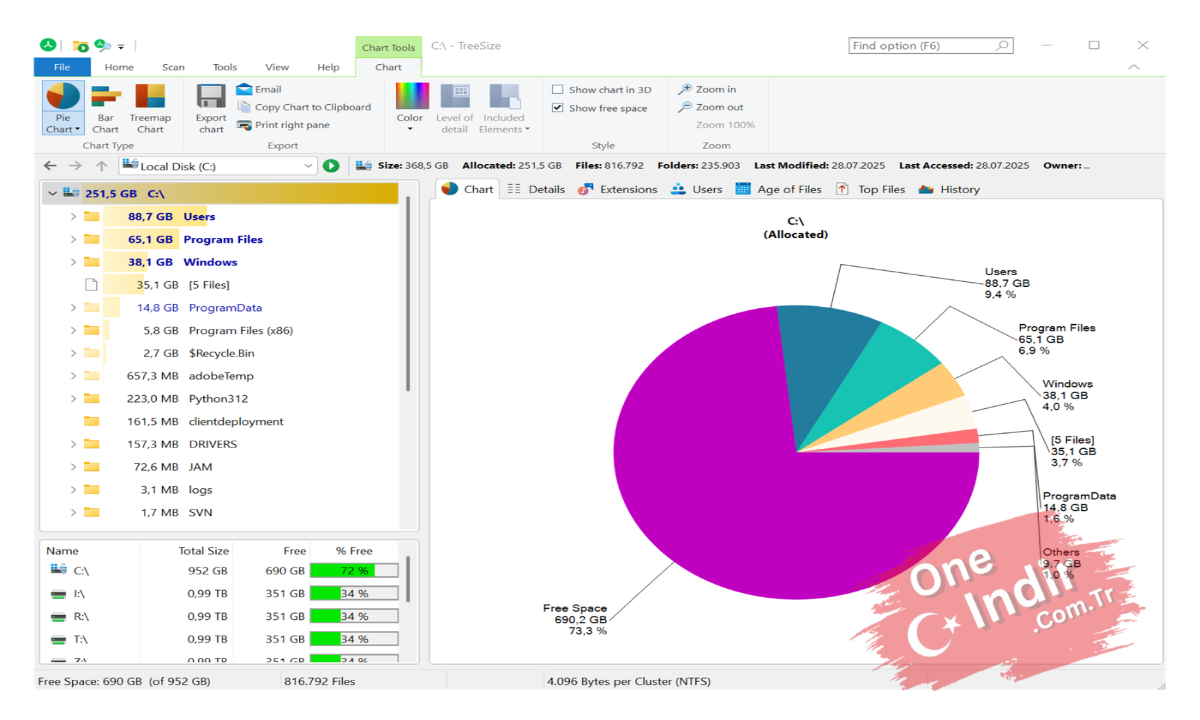Open the View ribbon tab
The image size is (1200, 720).
pos(277,67)
